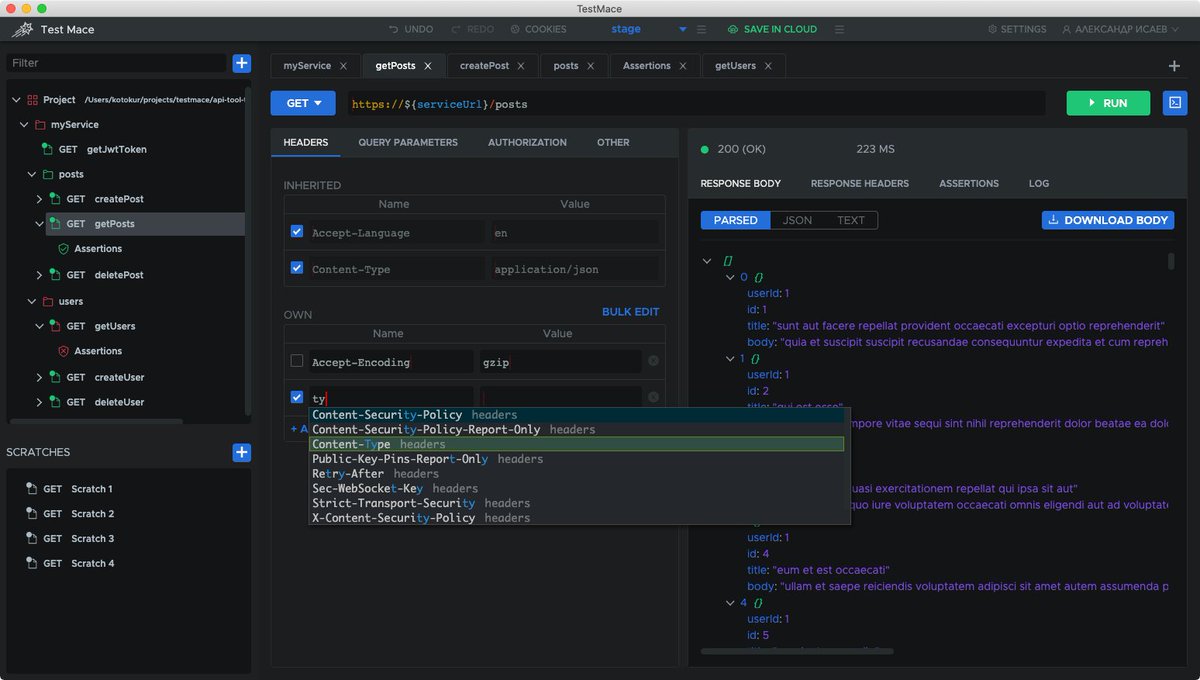This screenshot has width=1200, height=680.
Task: Open the OTHER request tab
Action: pyautogui.click(x=613, y=142)
